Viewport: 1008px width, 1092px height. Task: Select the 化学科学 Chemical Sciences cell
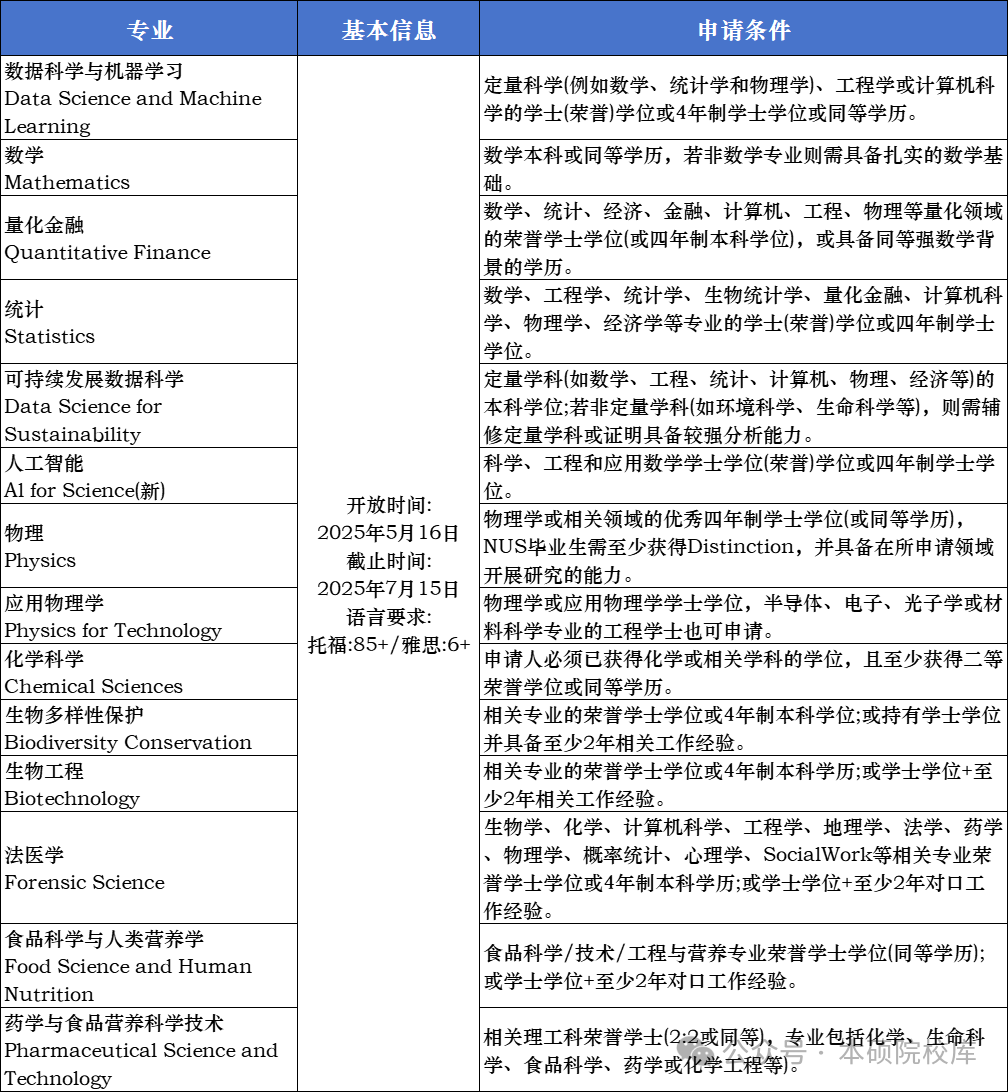[149, 672]
